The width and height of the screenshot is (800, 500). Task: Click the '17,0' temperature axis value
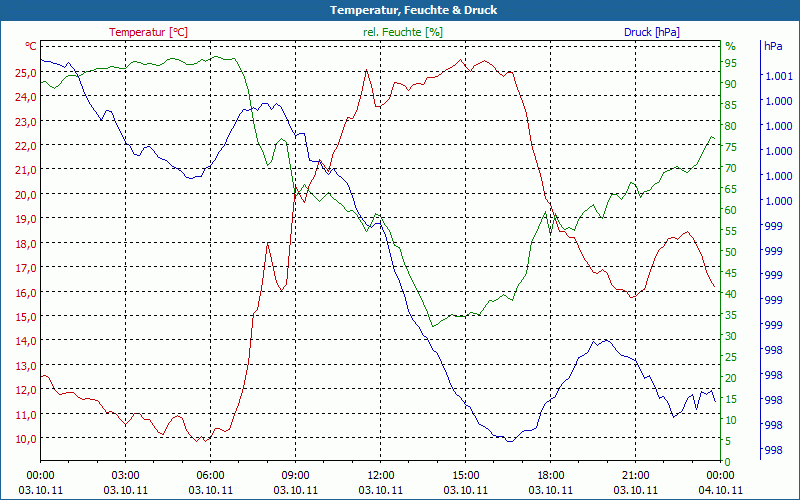26,268
